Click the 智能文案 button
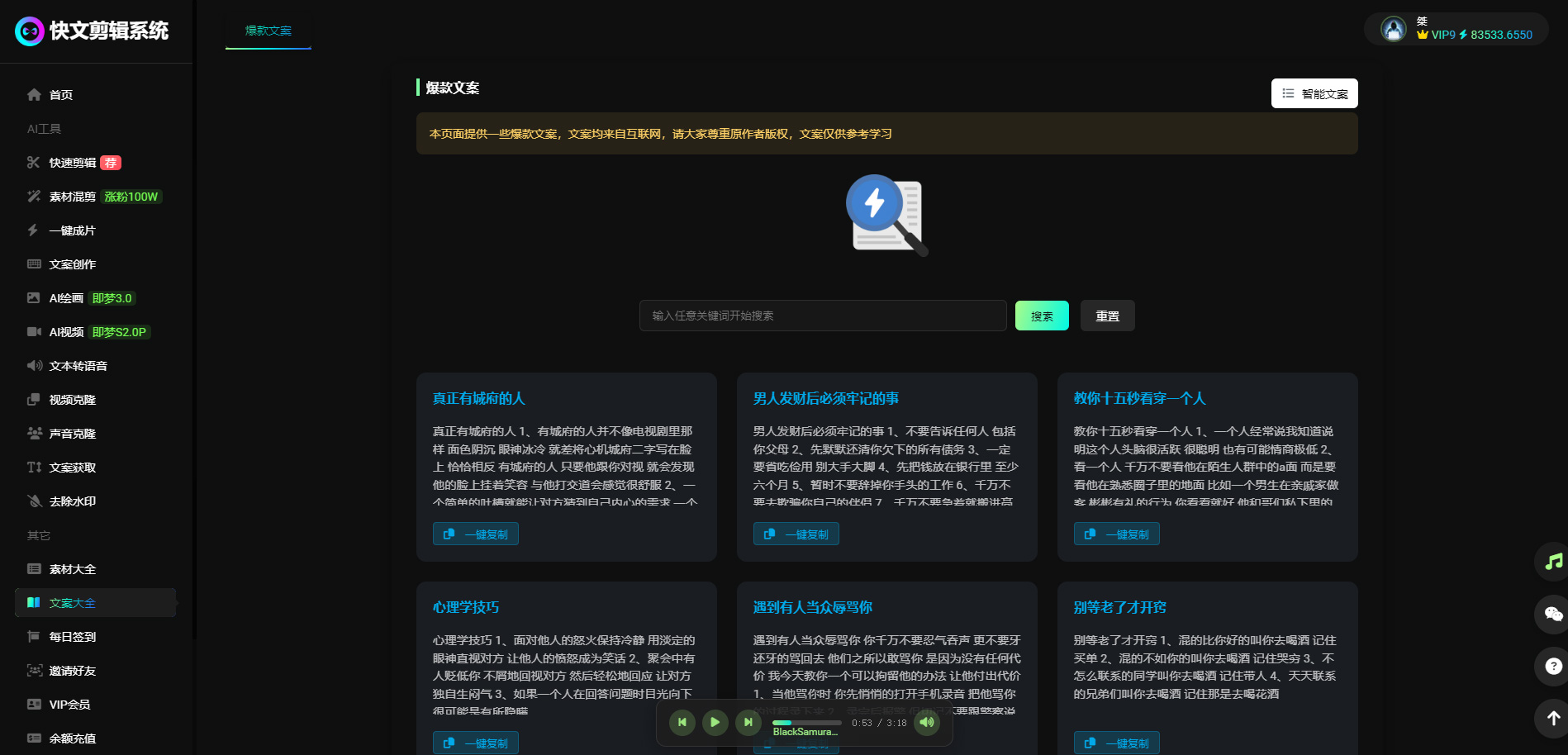The image size is (1568, 755). click(x=1314, y=93)
